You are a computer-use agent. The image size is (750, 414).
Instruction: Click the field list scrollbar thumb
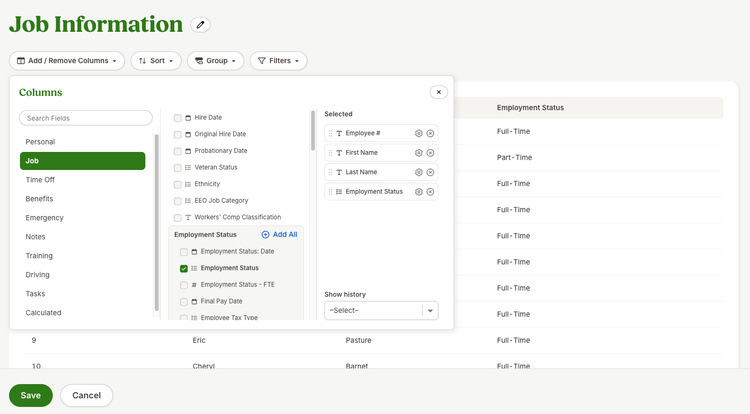(x=313, y=130)
